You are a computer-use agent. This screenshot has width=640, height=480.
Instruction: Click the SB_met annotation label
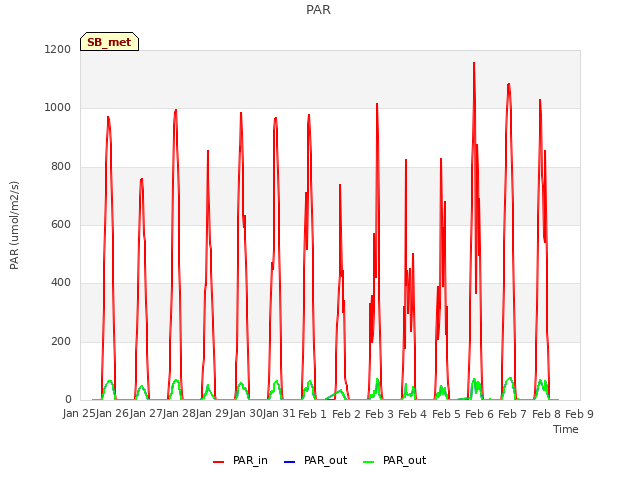(109, 42)
